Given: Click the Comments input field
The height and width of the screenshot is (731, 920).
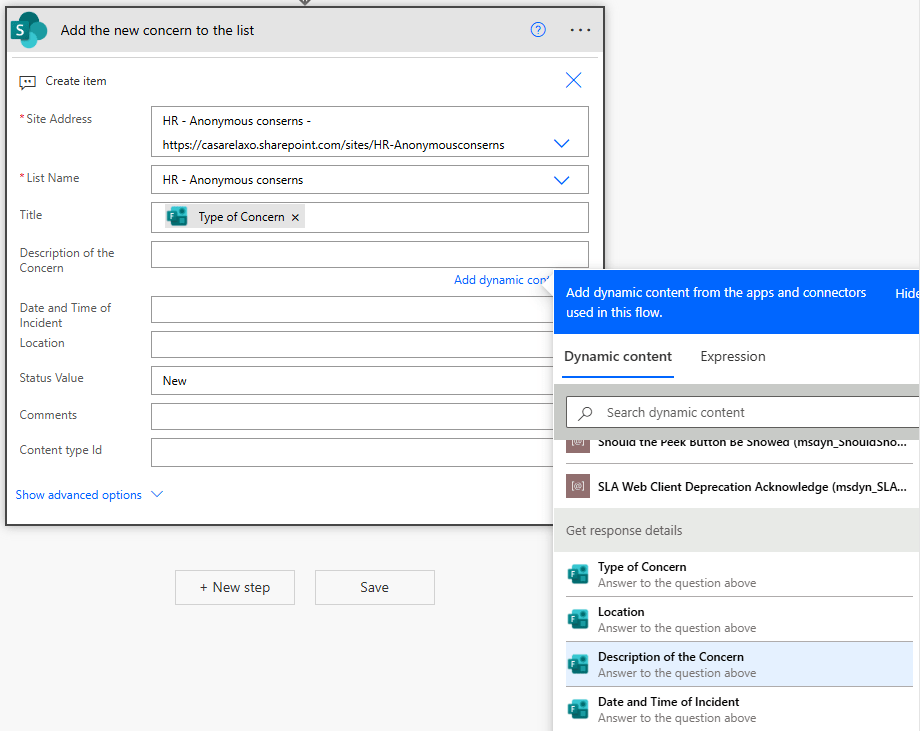Looking at the screenshot, I should tap(350, 416).
